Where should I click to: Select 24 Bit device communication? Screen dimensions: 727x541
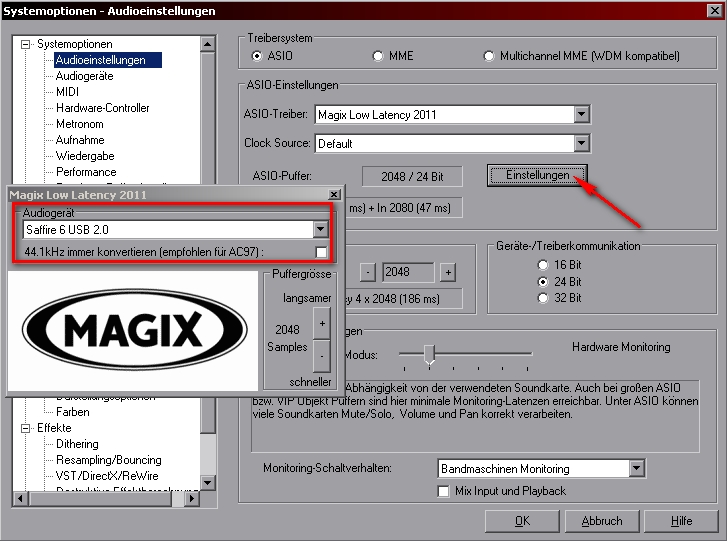coord(542,281)
